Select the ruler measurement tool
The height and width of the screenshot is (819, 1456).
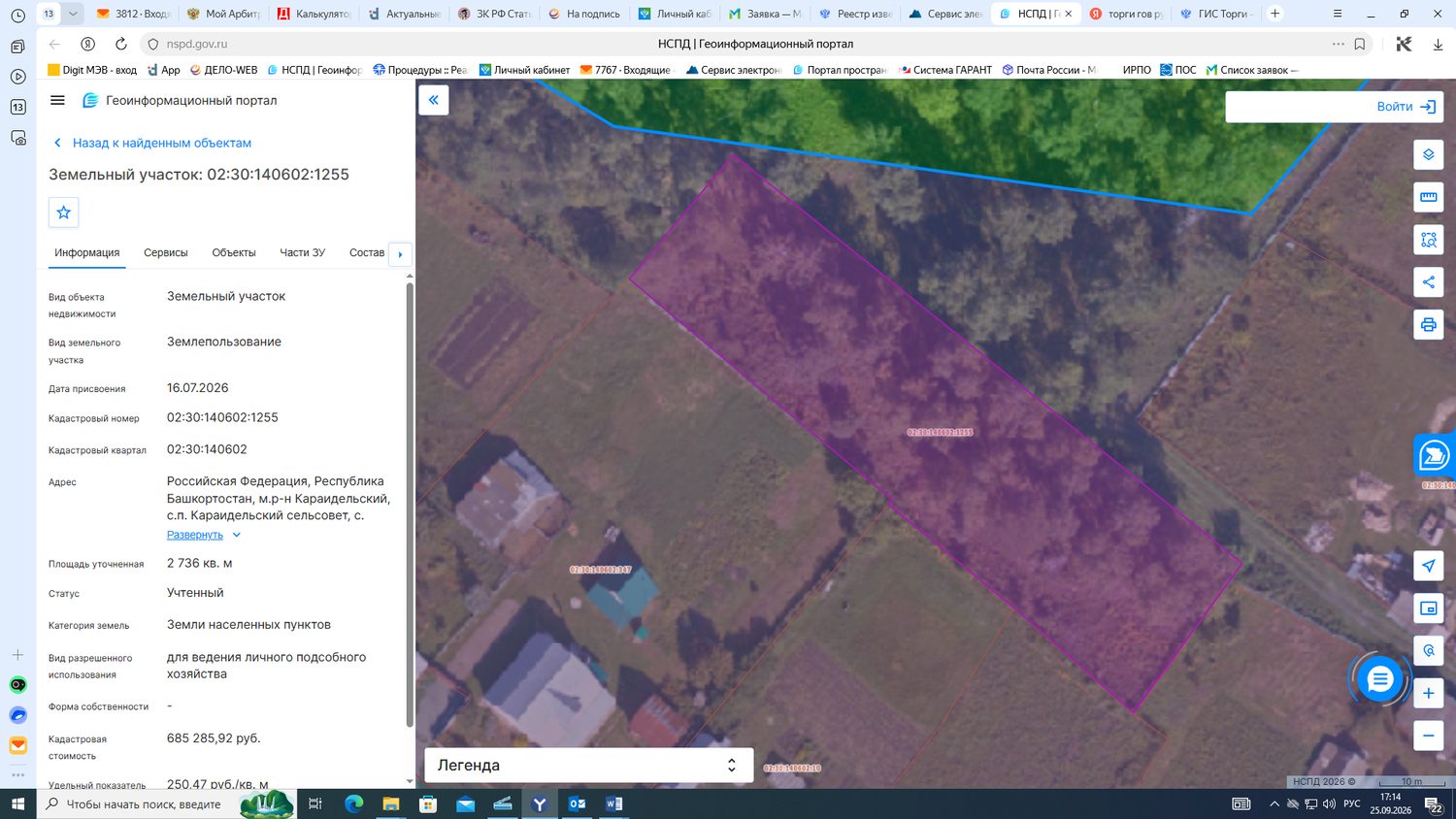click(x=1428, y=197)
